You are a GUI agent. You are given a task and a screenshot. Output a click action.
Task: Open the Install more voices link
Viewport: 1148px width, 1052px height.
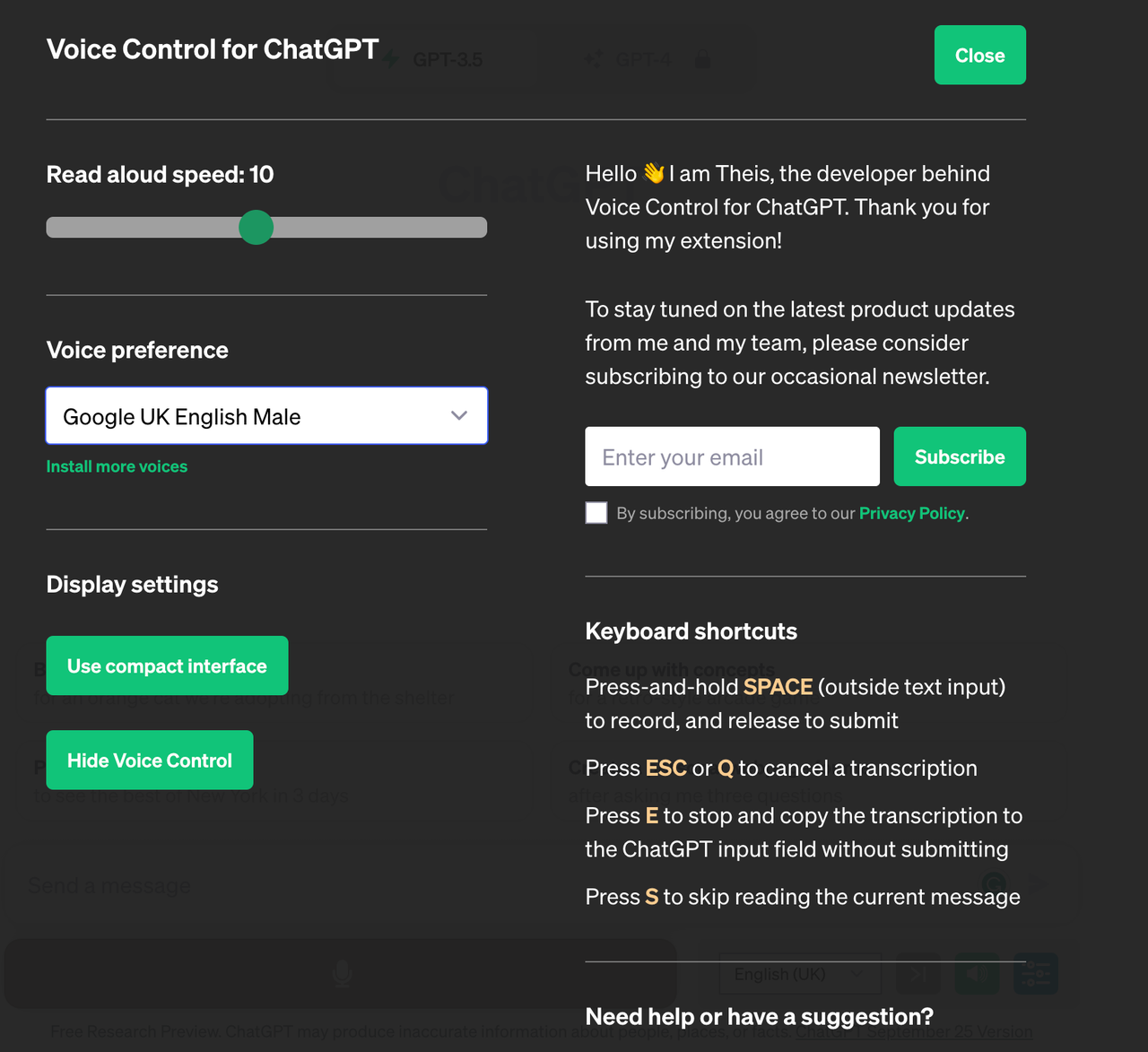[x=117, y=466]
